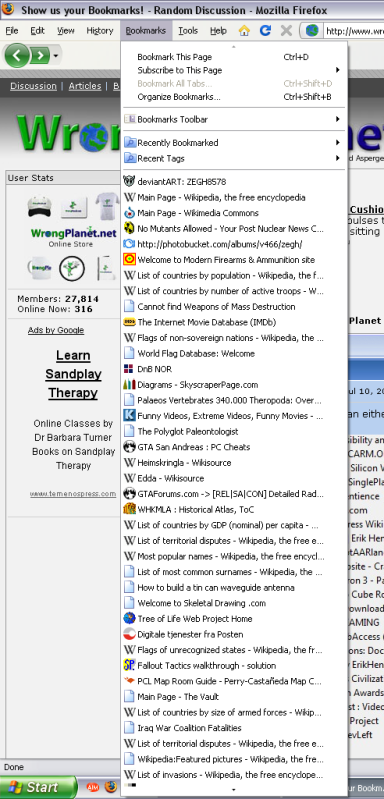Click the green Forward arrow button
This screenshot has height=799, width=384.
[x=40, y=55]
